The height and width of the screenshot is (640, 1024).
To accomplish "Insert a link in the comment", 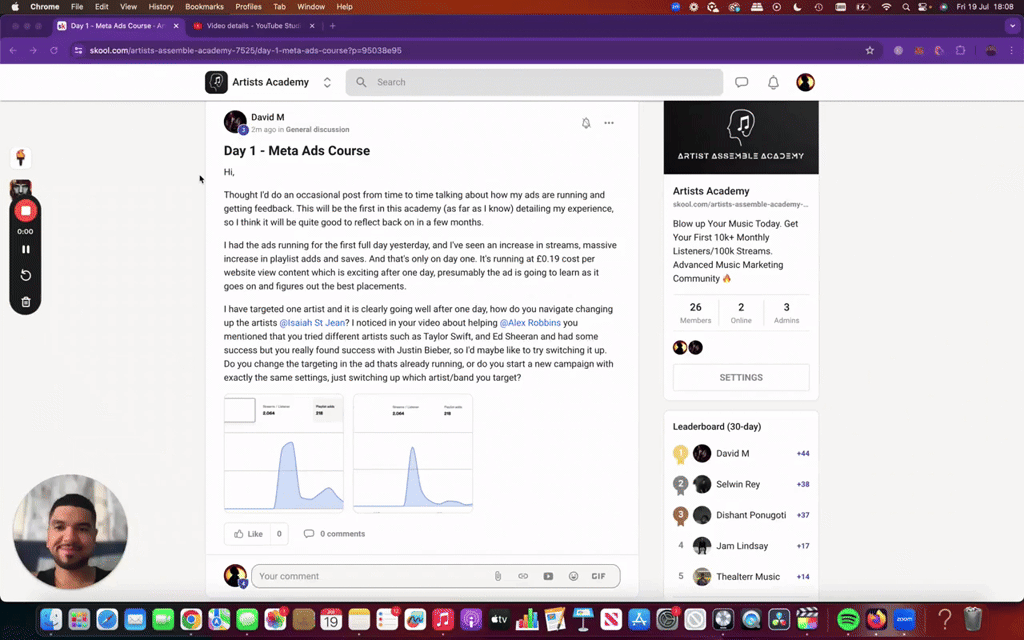I will pos(523,576).
